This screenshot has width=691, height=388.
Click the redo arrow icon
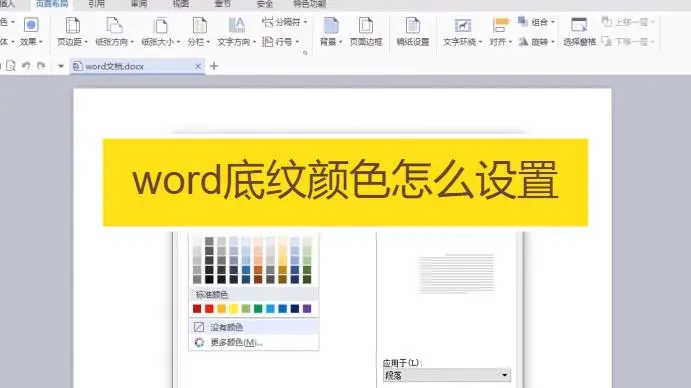[41, 66]
